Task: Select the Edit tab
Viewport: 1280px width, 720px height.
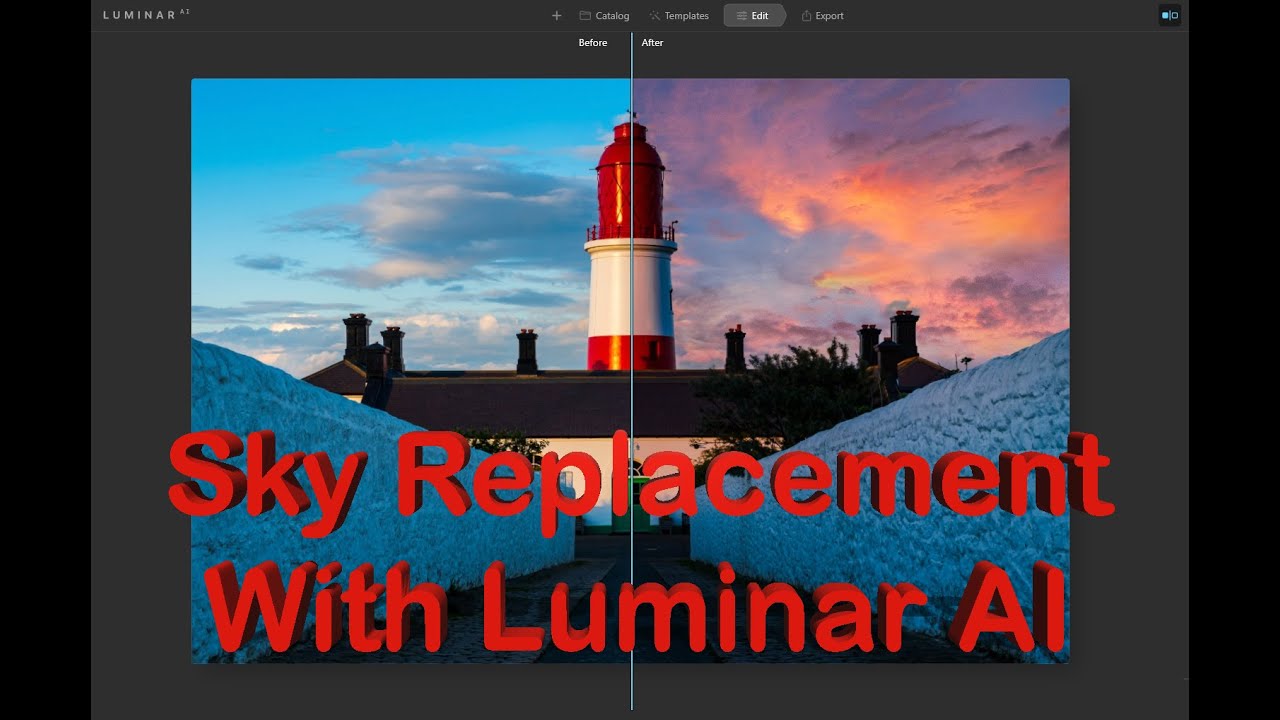Action: click(754, 16)
